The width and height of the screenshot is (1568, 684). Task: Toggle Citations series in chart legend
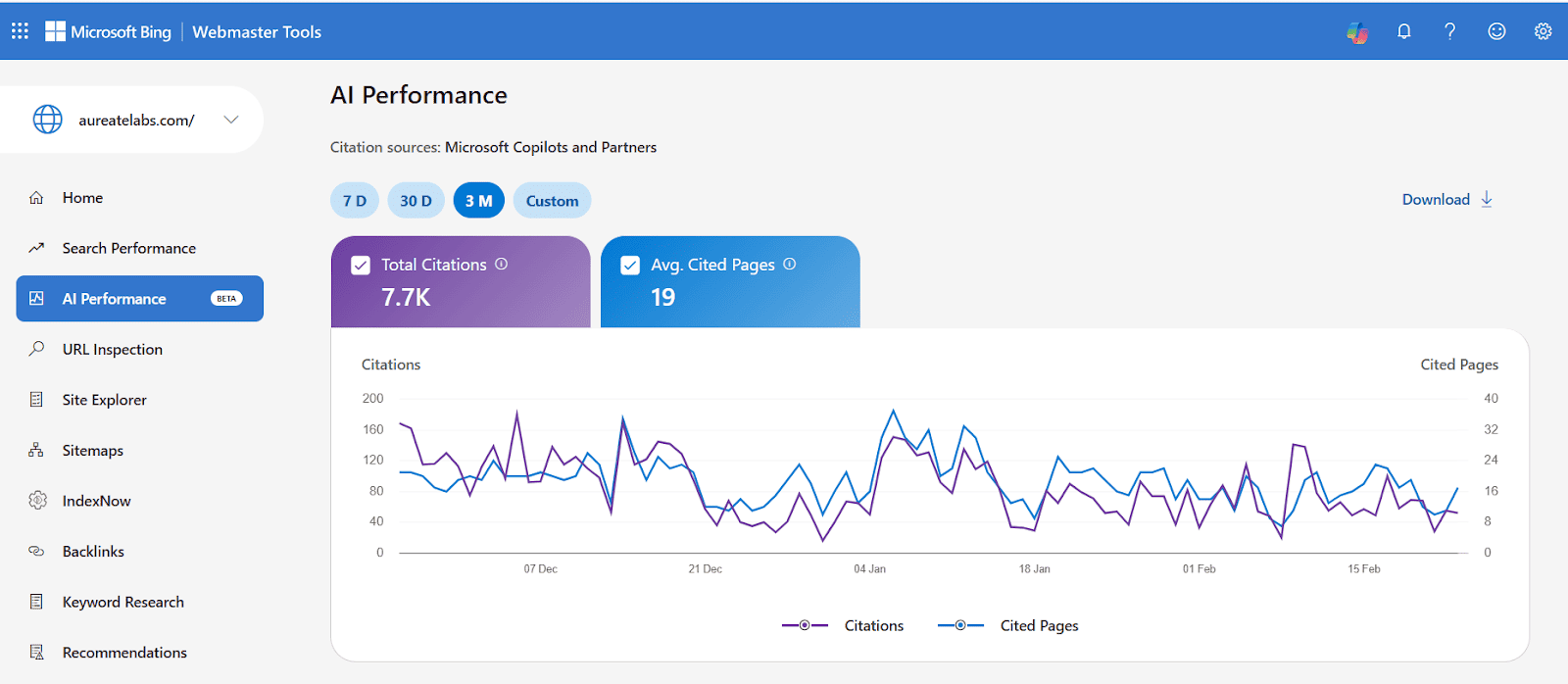pos(843,625)
